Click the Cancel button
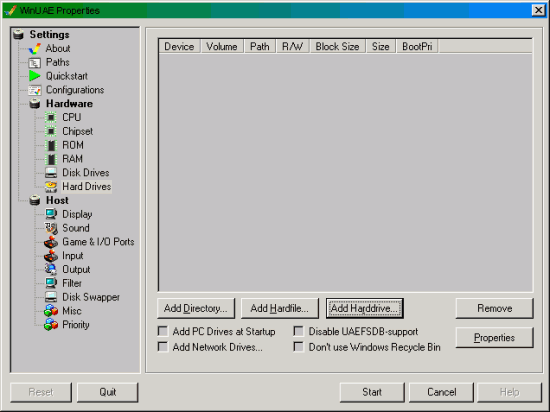The width and height of the screenshot is (550, 412). pyautogui.click(x=442, y=392)
